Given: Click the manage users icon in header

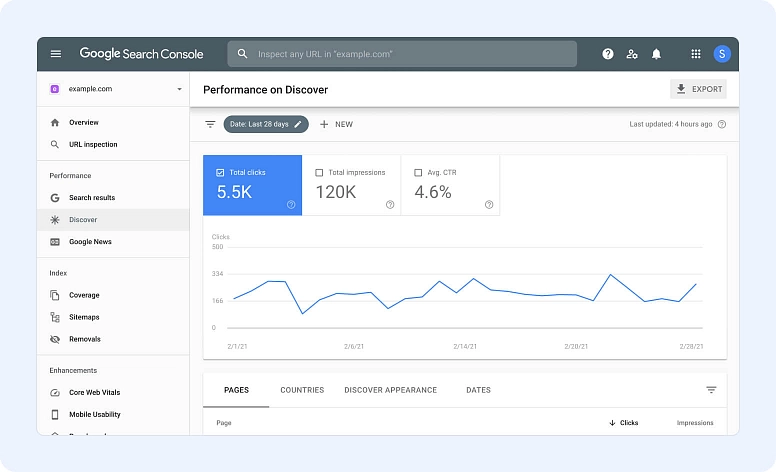Looking at the screenshot, I should pyautogui.click(x=632, y=54).
